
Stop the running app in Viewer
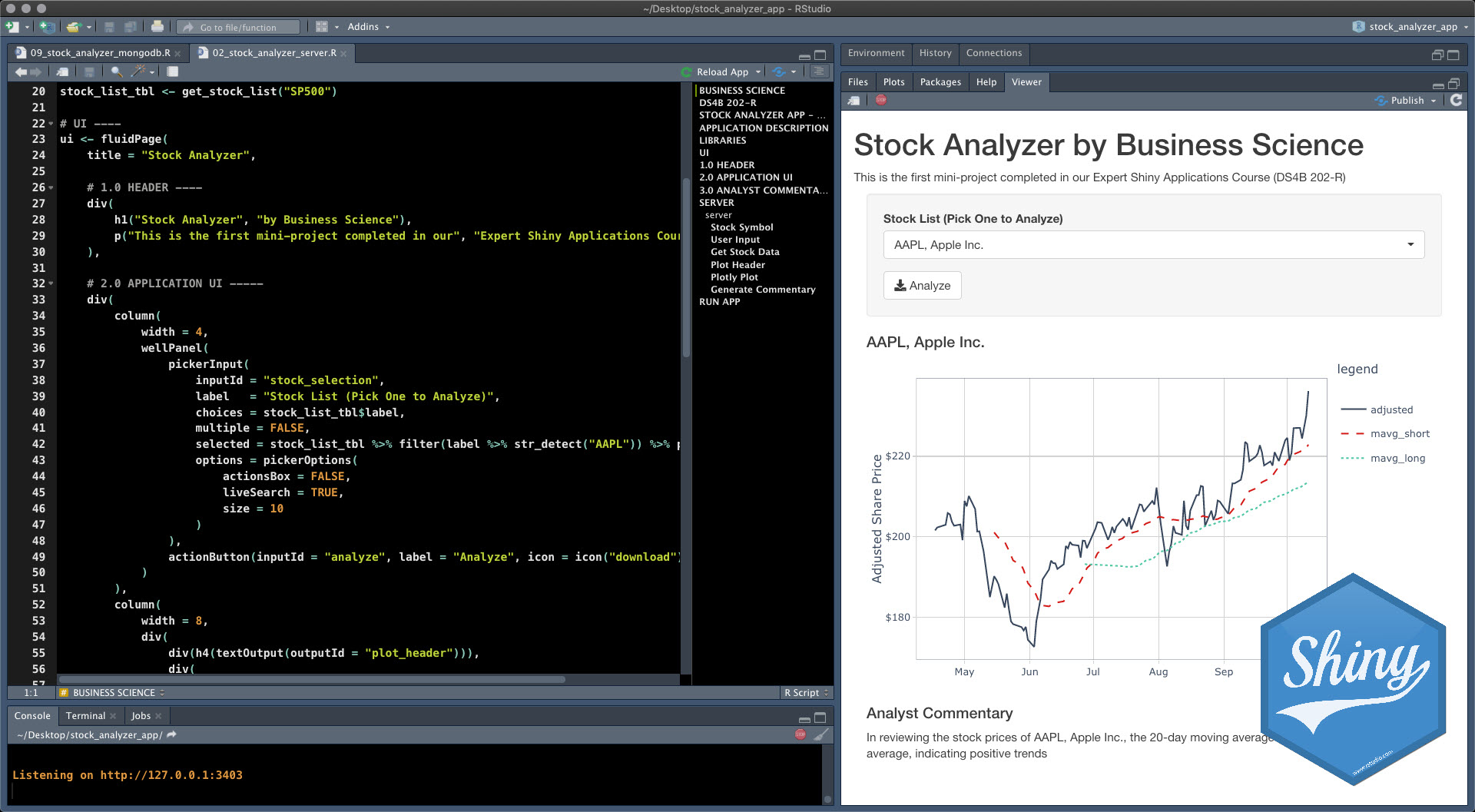tap(881, 100)
